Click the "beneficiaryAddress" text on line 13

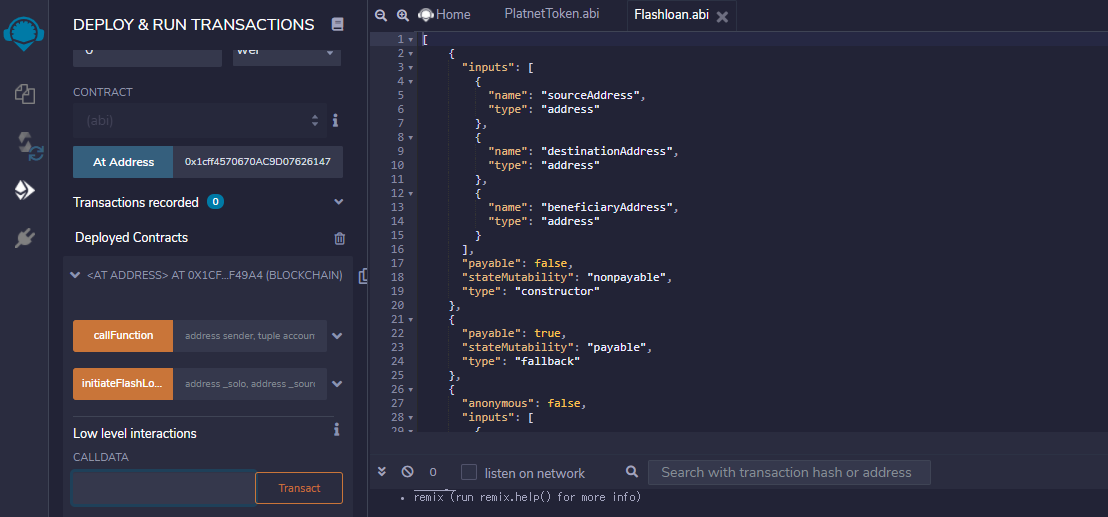[606, 208]
